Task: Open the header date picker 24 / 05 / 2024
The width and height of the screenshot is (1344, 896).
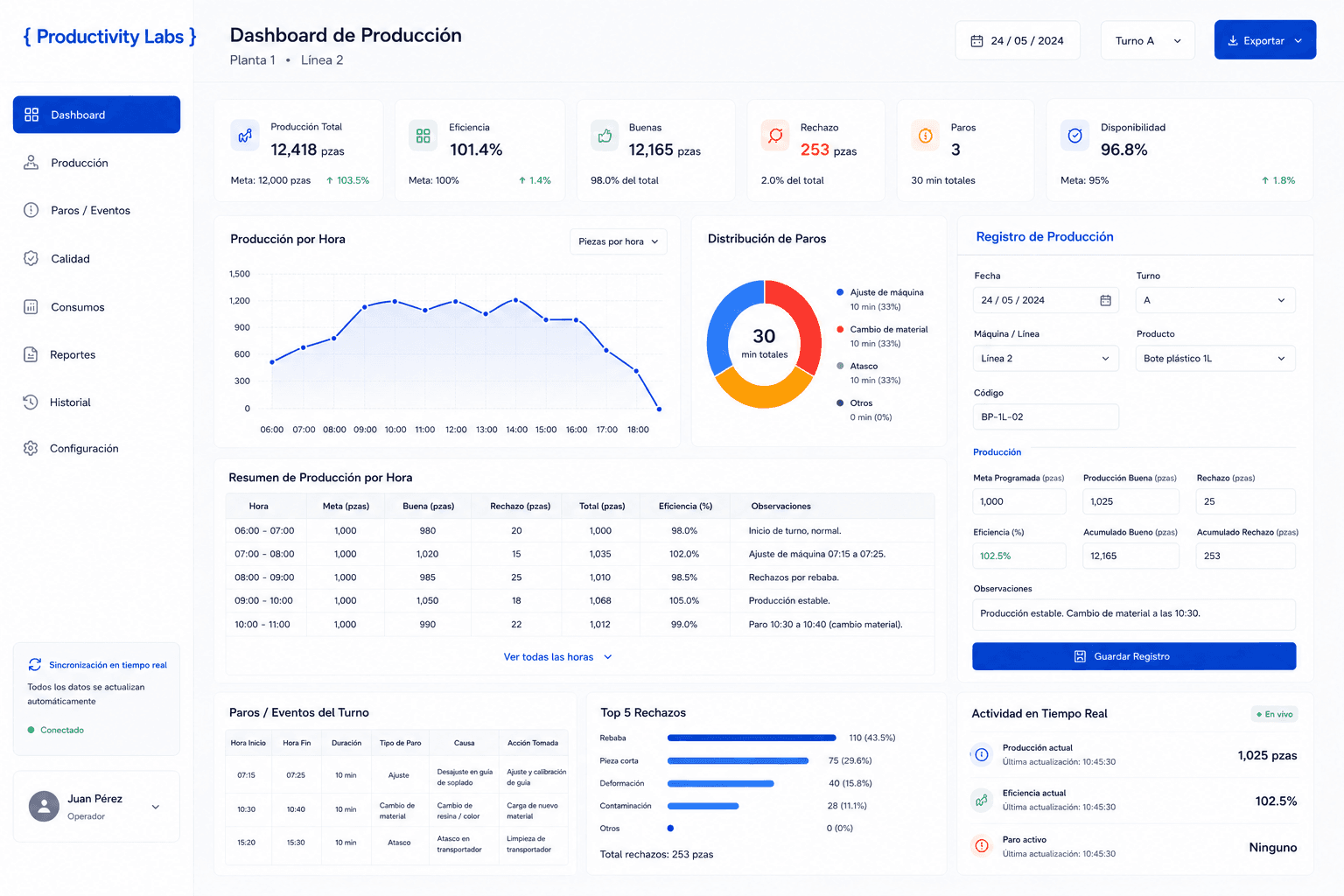Action: [1018, 41]
